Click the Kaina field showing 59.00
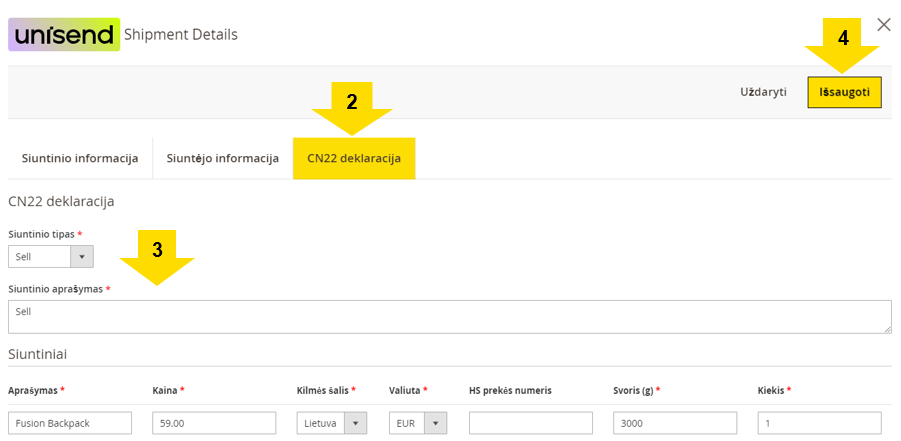 [214, 423]
